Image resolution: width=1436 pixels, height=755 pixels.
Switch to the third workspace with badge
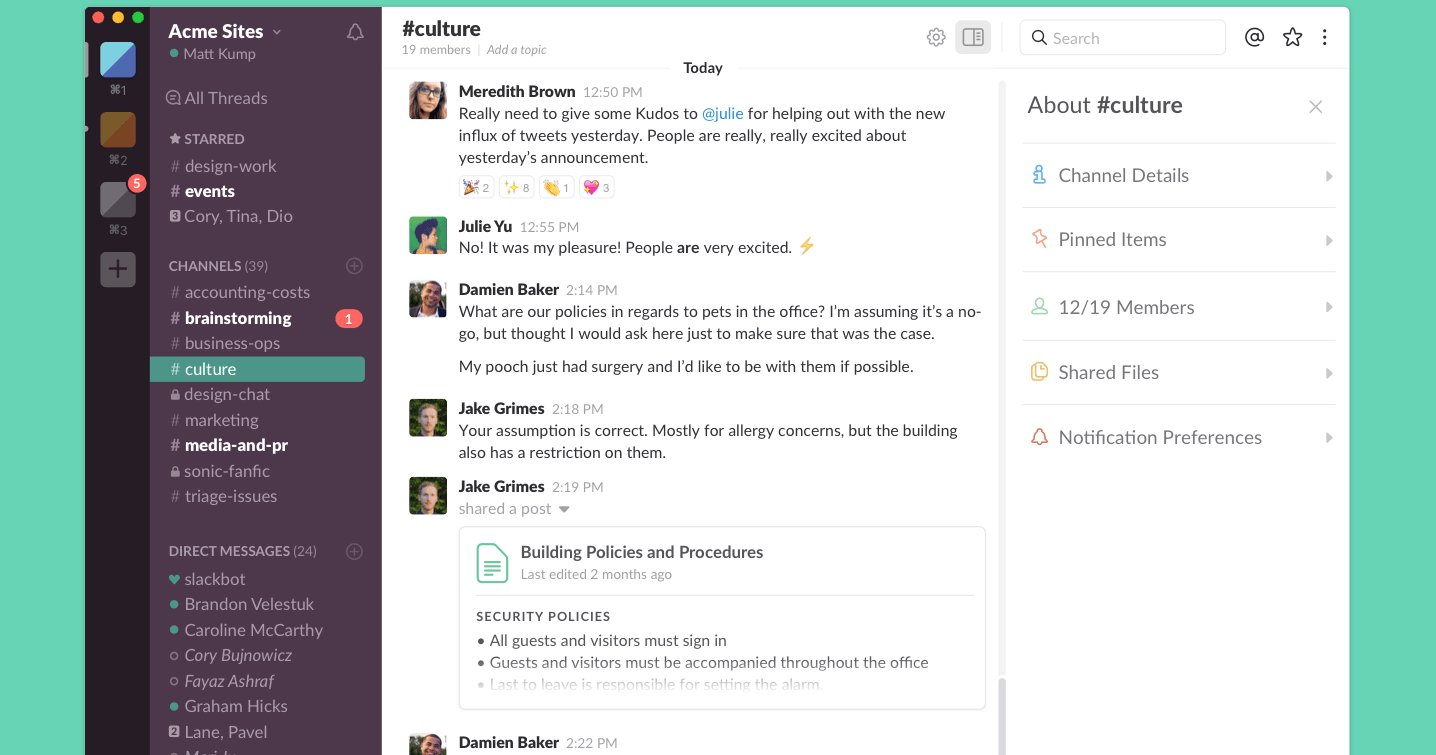point(118,199)
